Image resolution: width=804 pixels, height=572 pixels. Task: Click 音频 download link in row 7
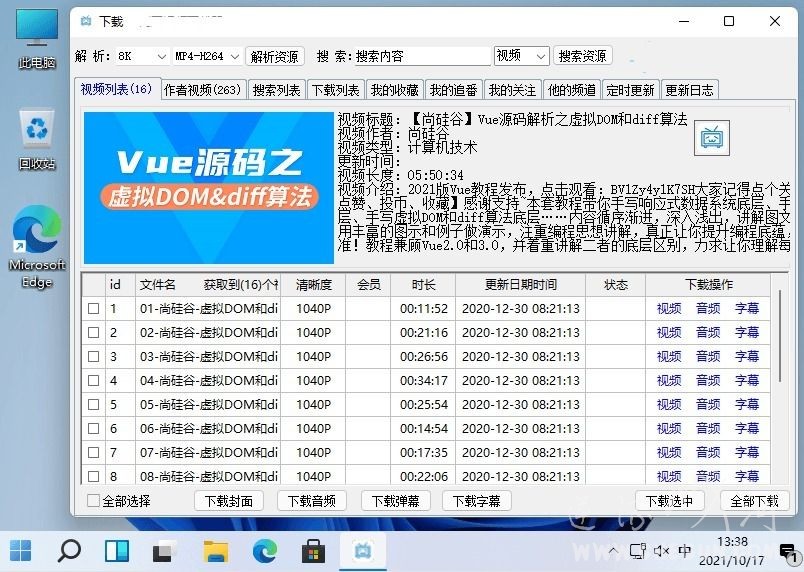(x=708, y=453)
